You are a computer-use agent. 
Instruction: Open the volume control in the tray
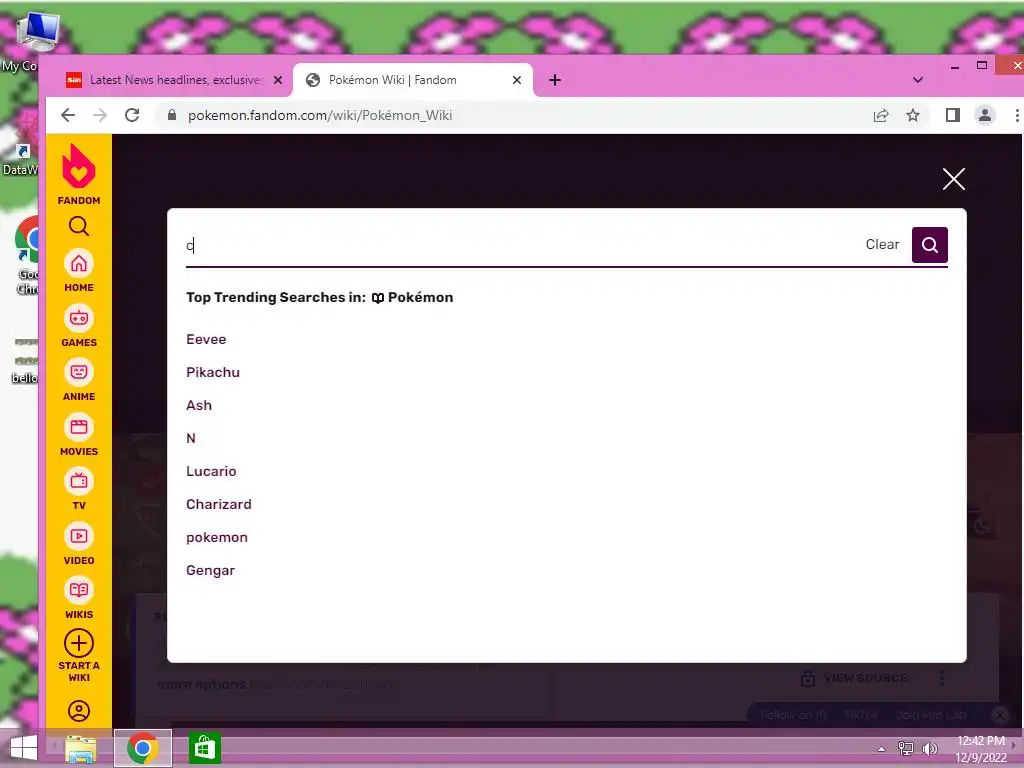[929, 748]
